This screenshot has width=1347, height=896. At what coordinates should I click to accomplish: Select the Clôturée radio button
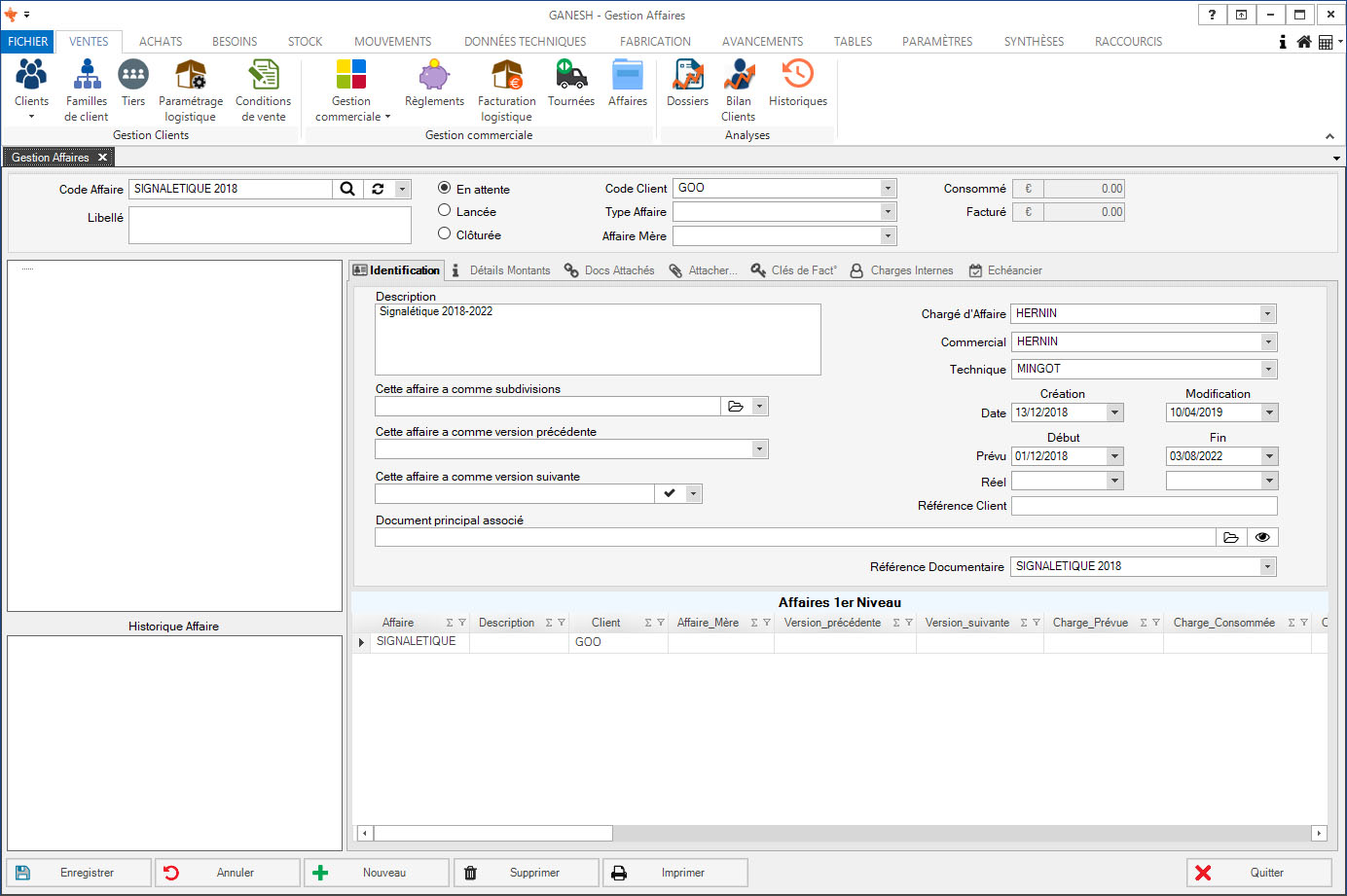[x=445, y=233]
